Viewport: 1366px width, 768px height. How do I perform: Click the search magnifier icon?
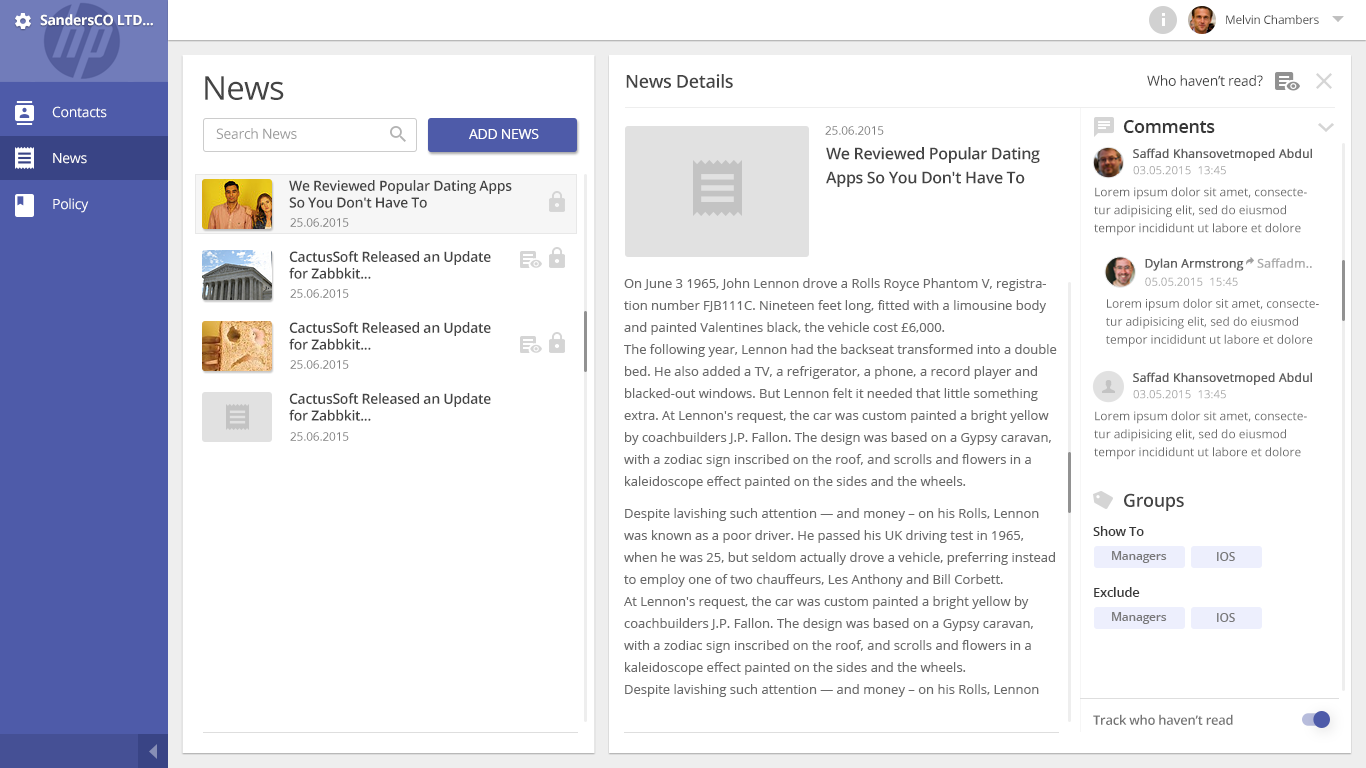tap(398, 134)
